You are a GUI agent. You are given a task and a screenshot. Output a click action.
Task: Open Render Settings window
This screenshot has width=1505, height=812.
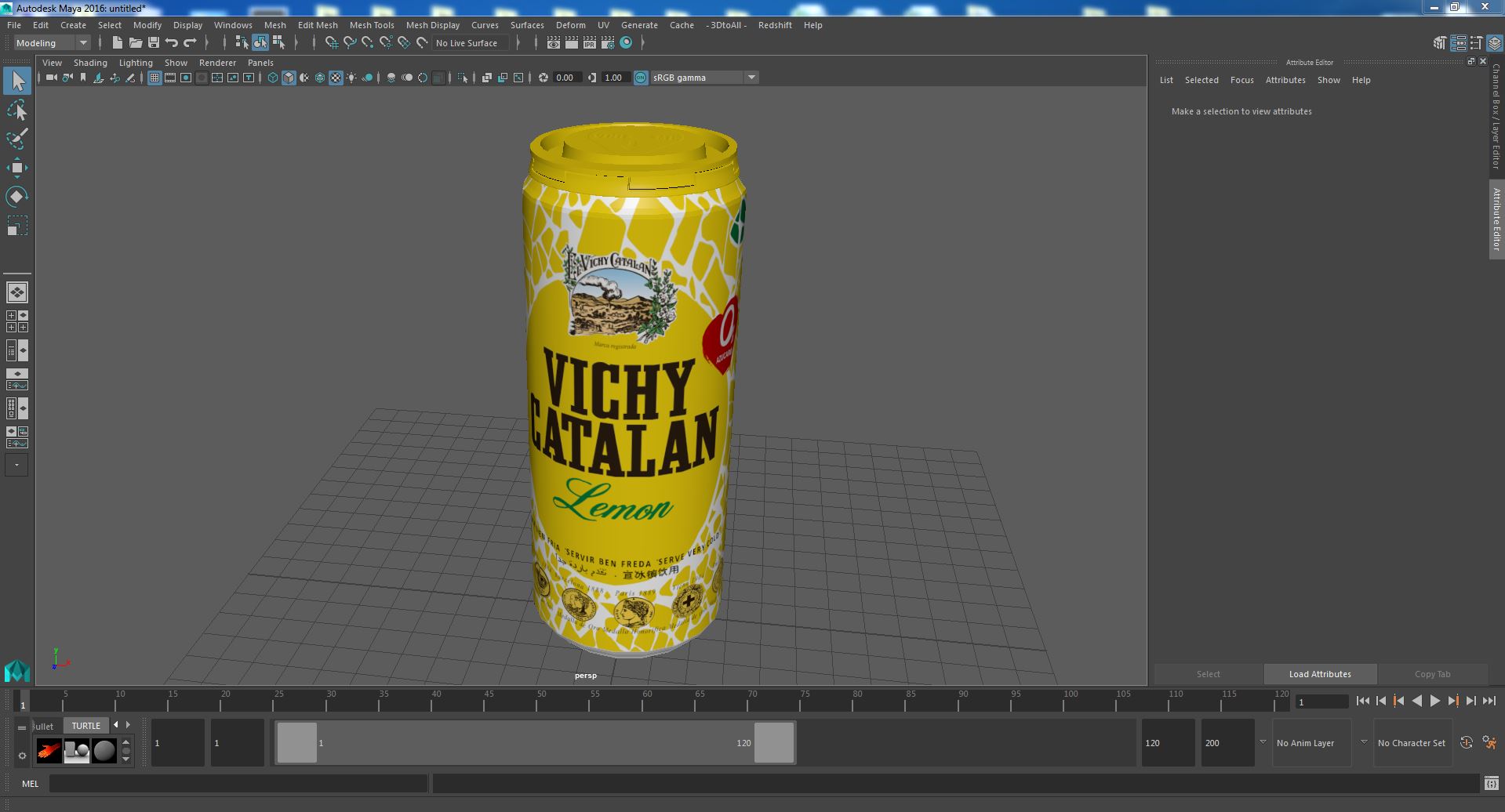pos(608,43)
